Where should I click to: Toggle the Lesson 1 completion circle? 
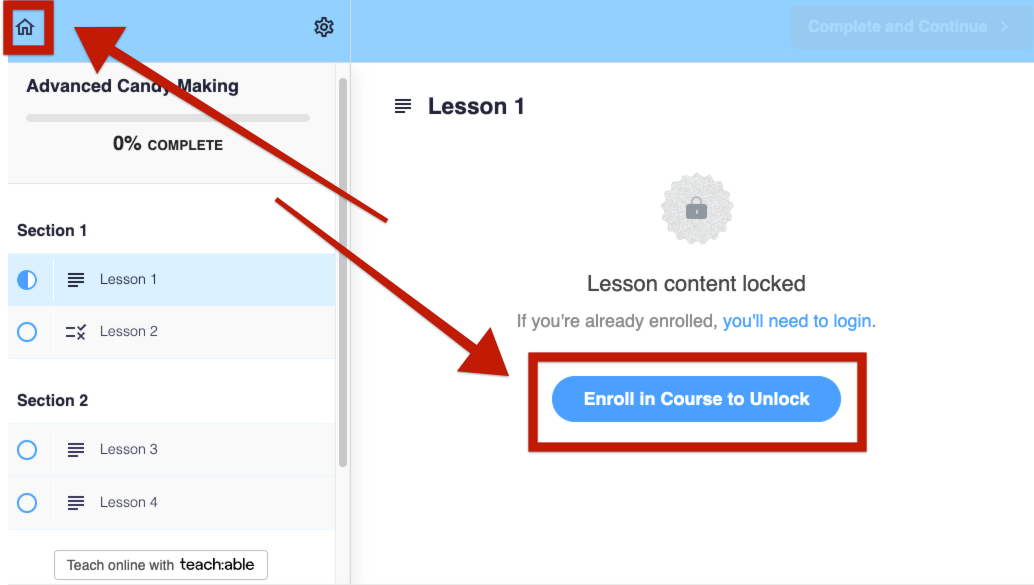pos(27,280)
